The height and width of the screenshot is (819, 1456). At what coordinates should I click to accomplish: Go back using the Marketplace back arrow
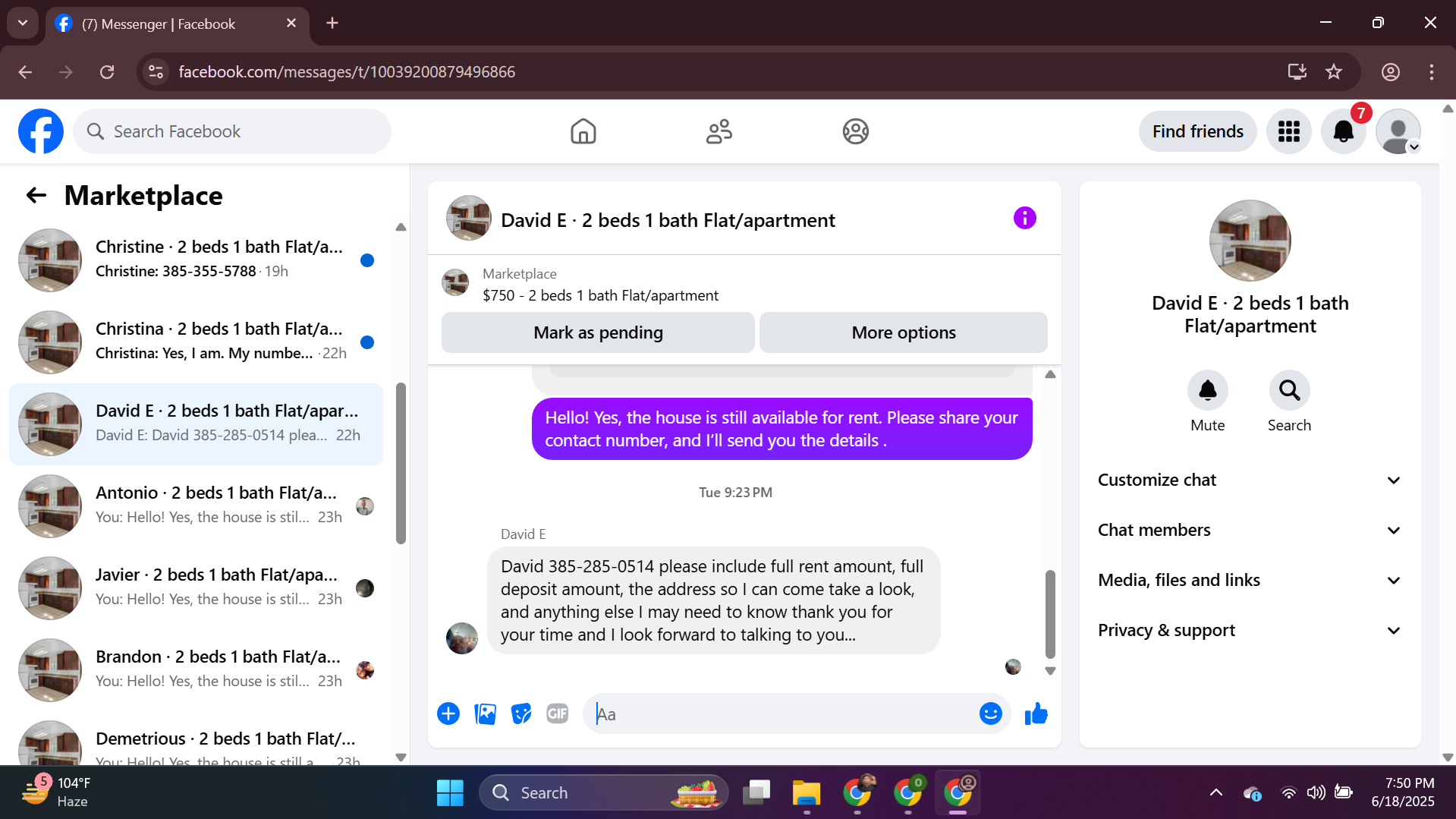pos(36,196)
